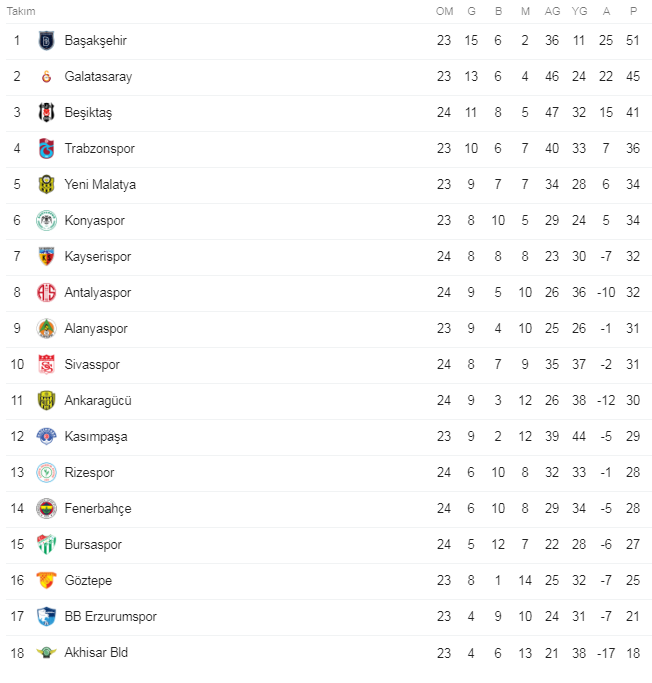The height and width of the screenshot is (683, 652).
Task: Click the Yeni Malatya club badge
Action: tap(46, 185)
